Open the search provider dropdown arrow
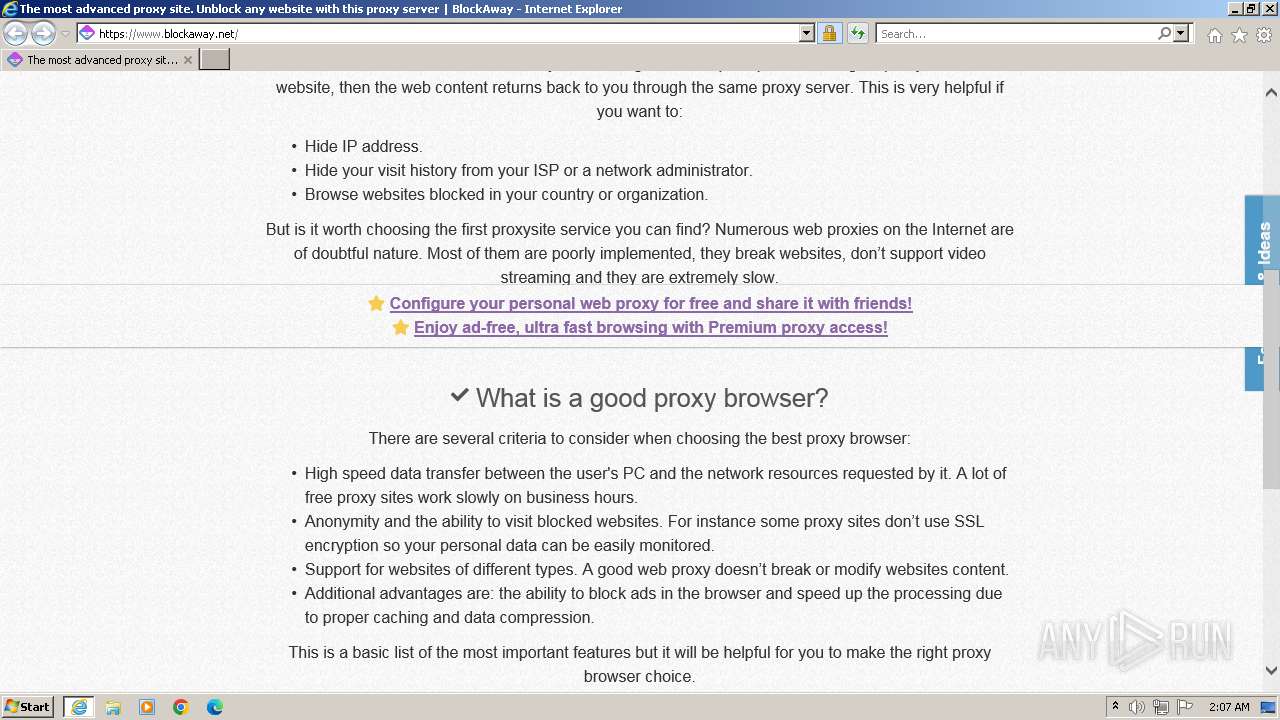The height and width of the screenshot is (720, 1280). 1181,33
